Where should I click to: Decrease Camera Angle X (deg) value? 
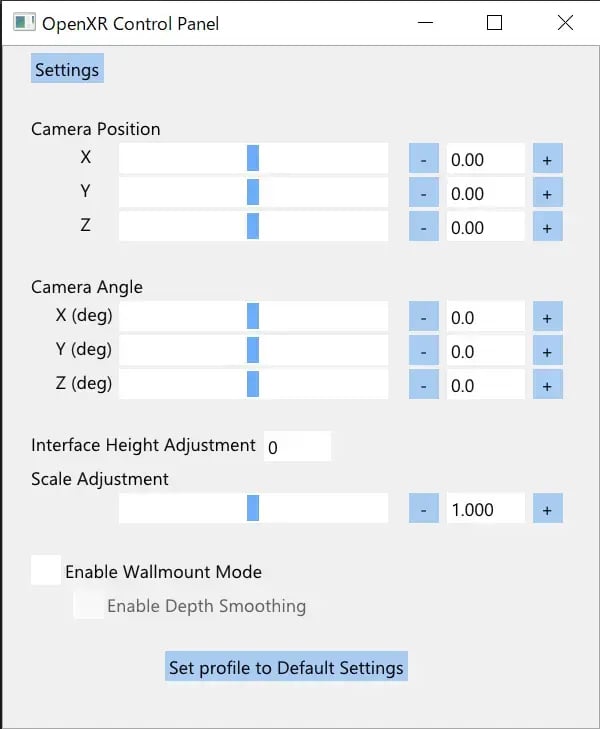click(423, 317)
